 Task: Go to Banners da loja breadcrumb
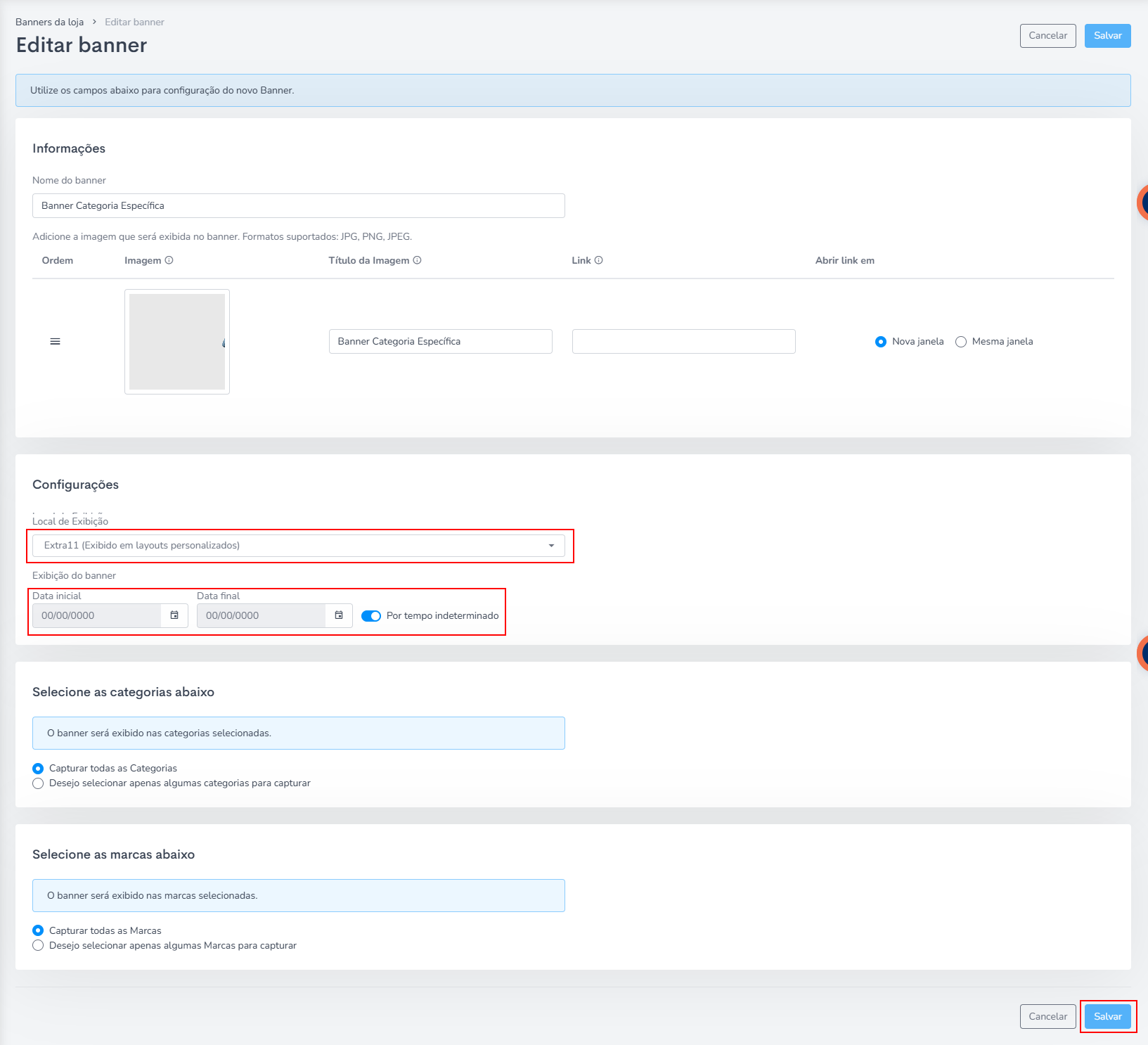coord(49,22)
